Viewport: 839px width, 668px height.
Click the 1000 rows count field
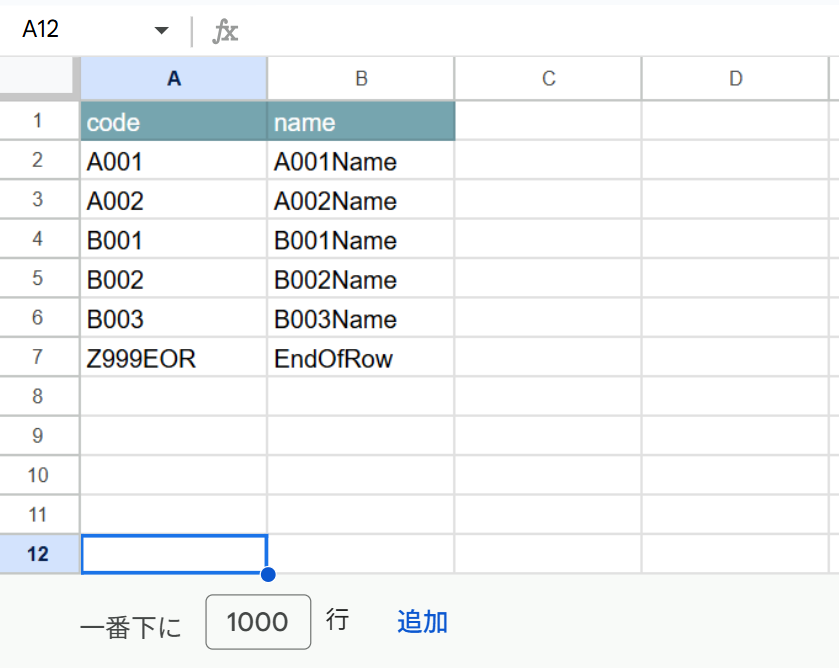[x=258, y=622]
